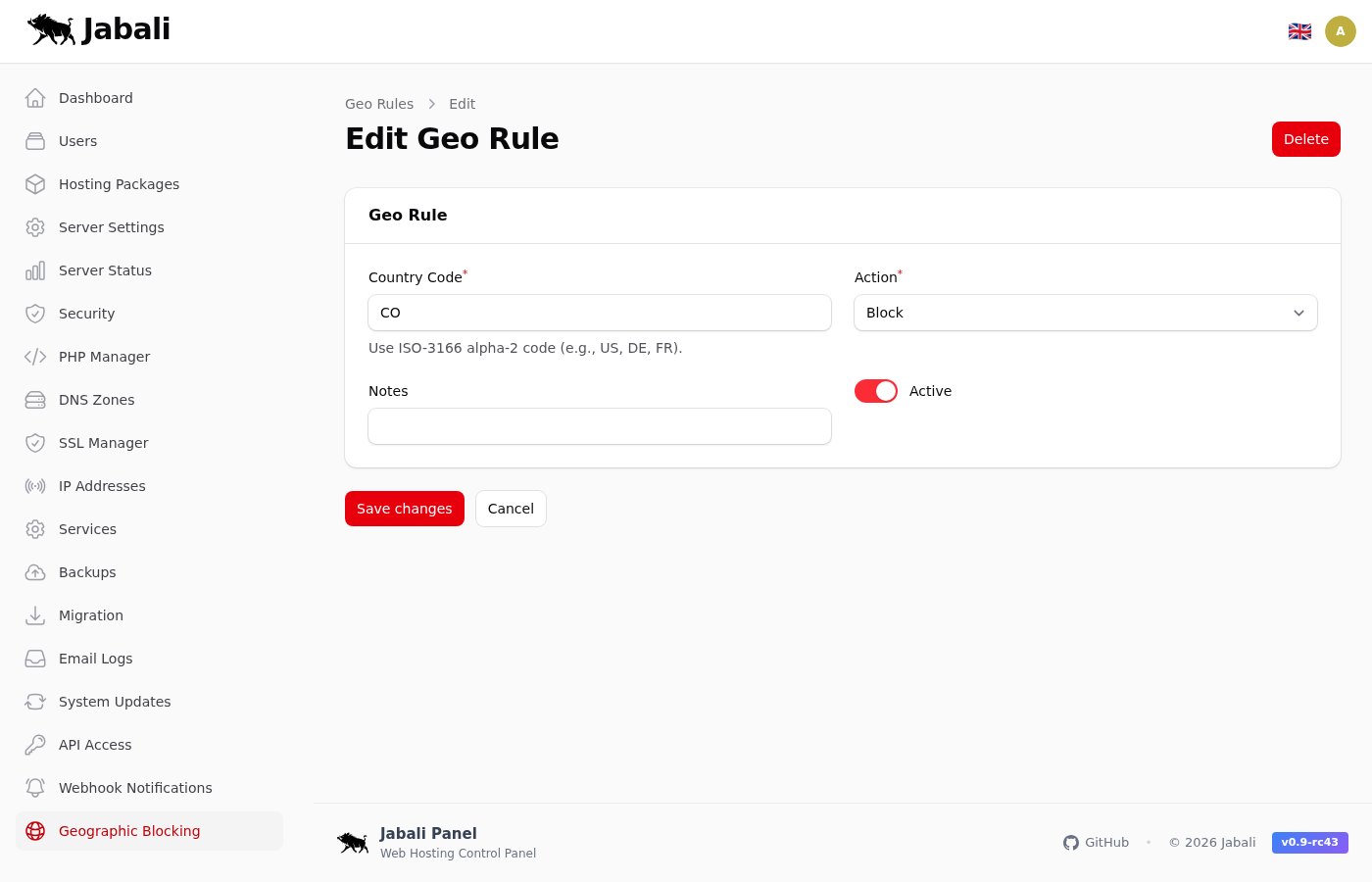This screenshot has height=882, width=1372.
Task: Click the Server Status bar chart icon
Action: [x=35, y=270]
